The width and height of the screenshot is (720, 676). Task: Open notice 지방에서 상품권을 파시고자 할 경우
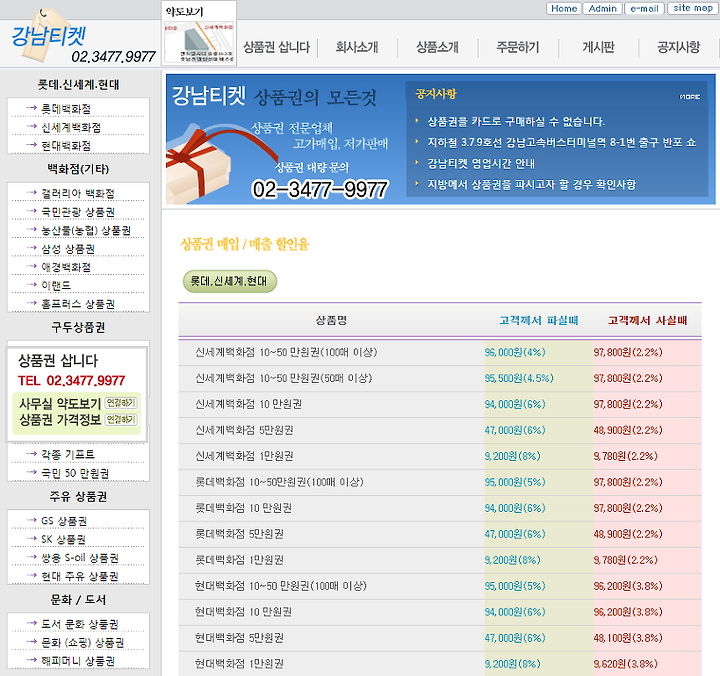click(531, 185)
